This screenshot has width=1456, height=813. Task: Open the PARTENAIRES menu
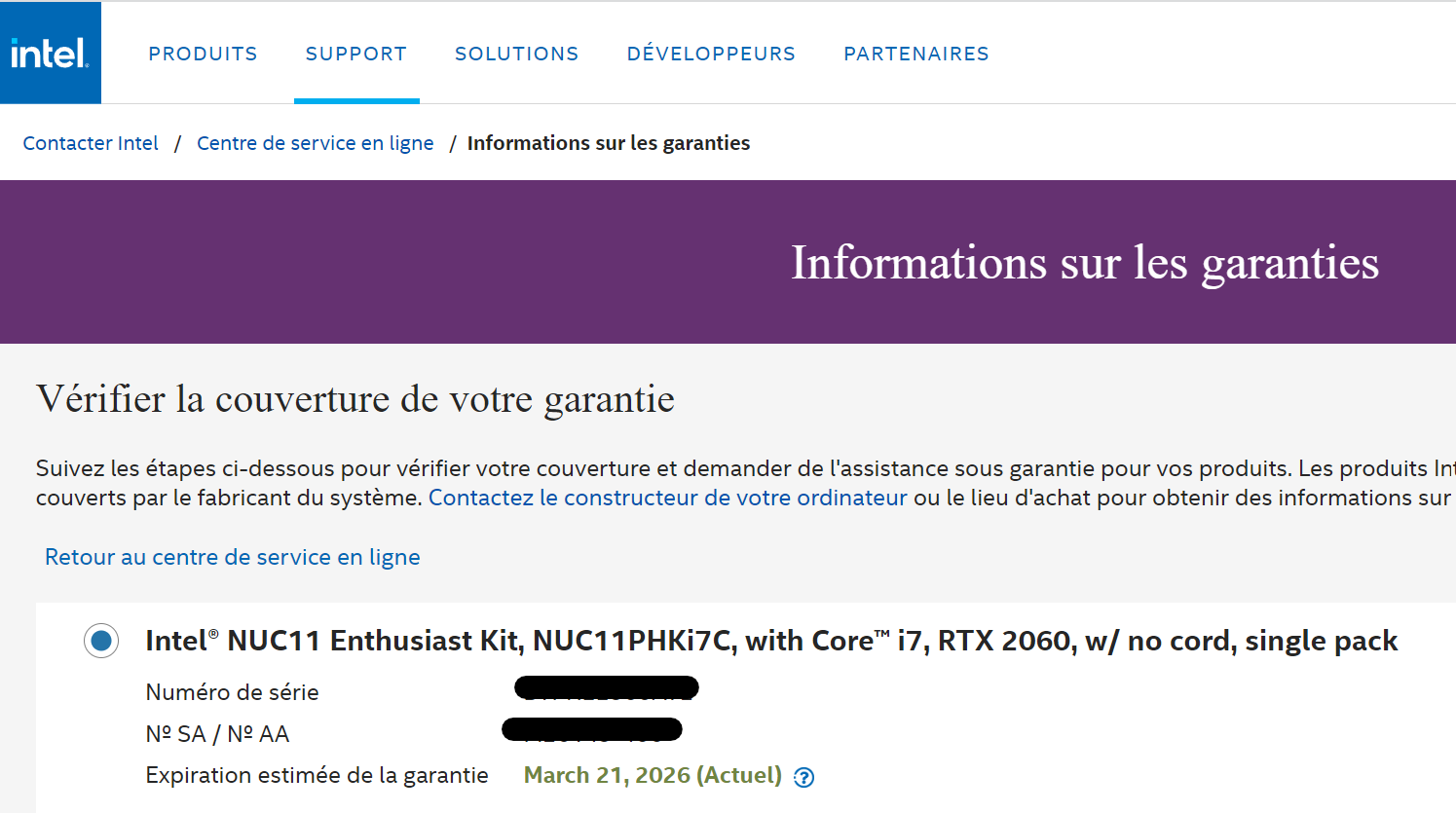tap(916, 54)
